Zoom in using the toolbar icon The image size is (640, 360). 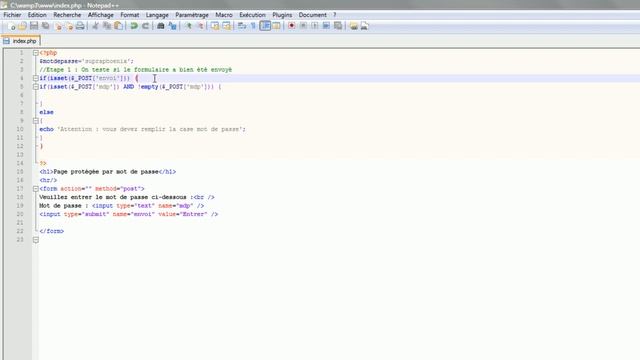[188, 26]
